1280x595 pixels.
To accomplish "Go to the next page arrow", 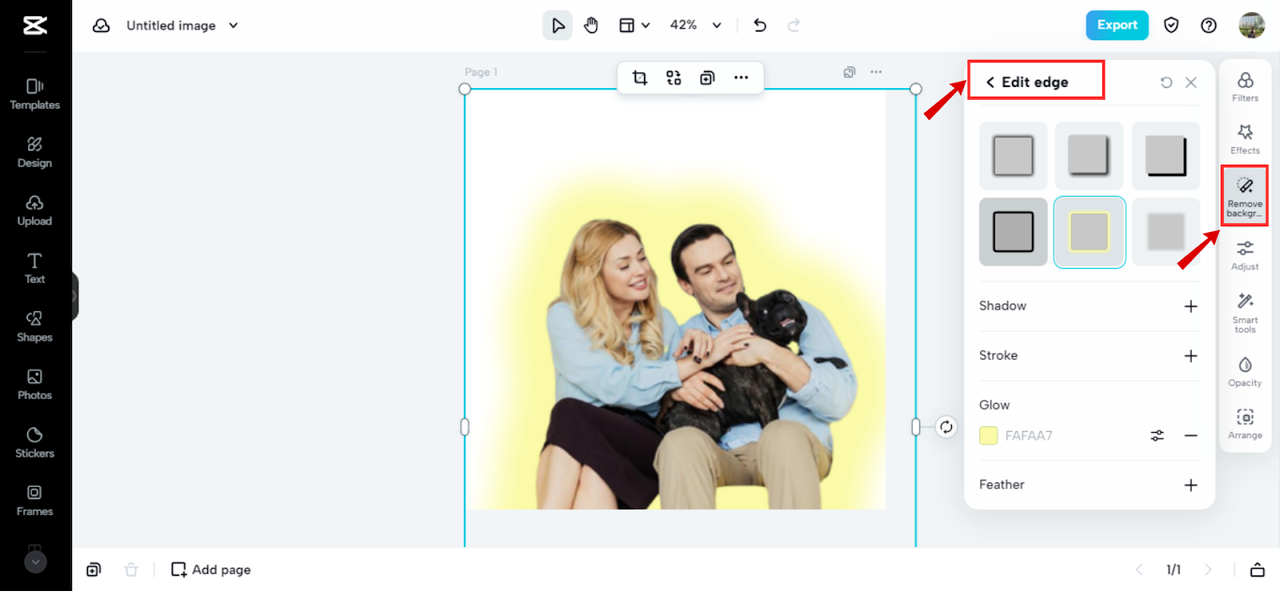I will 1208,570.
